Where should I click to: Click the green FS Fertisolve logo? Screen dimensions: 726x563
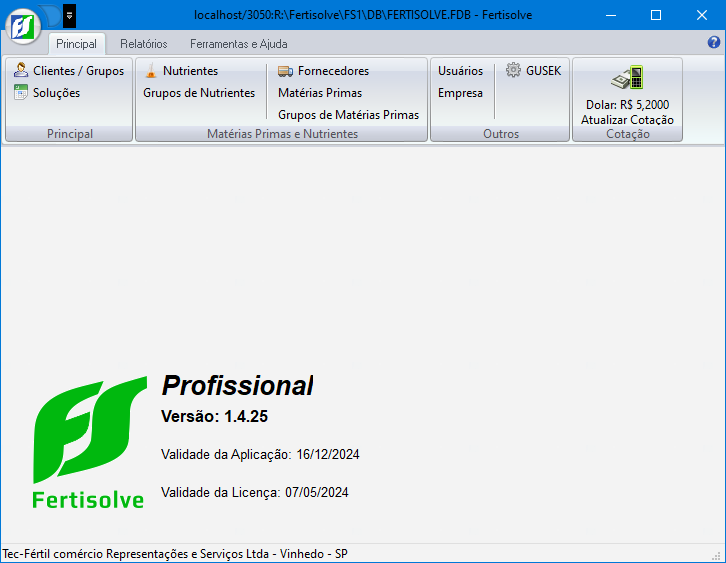(89, 443)
